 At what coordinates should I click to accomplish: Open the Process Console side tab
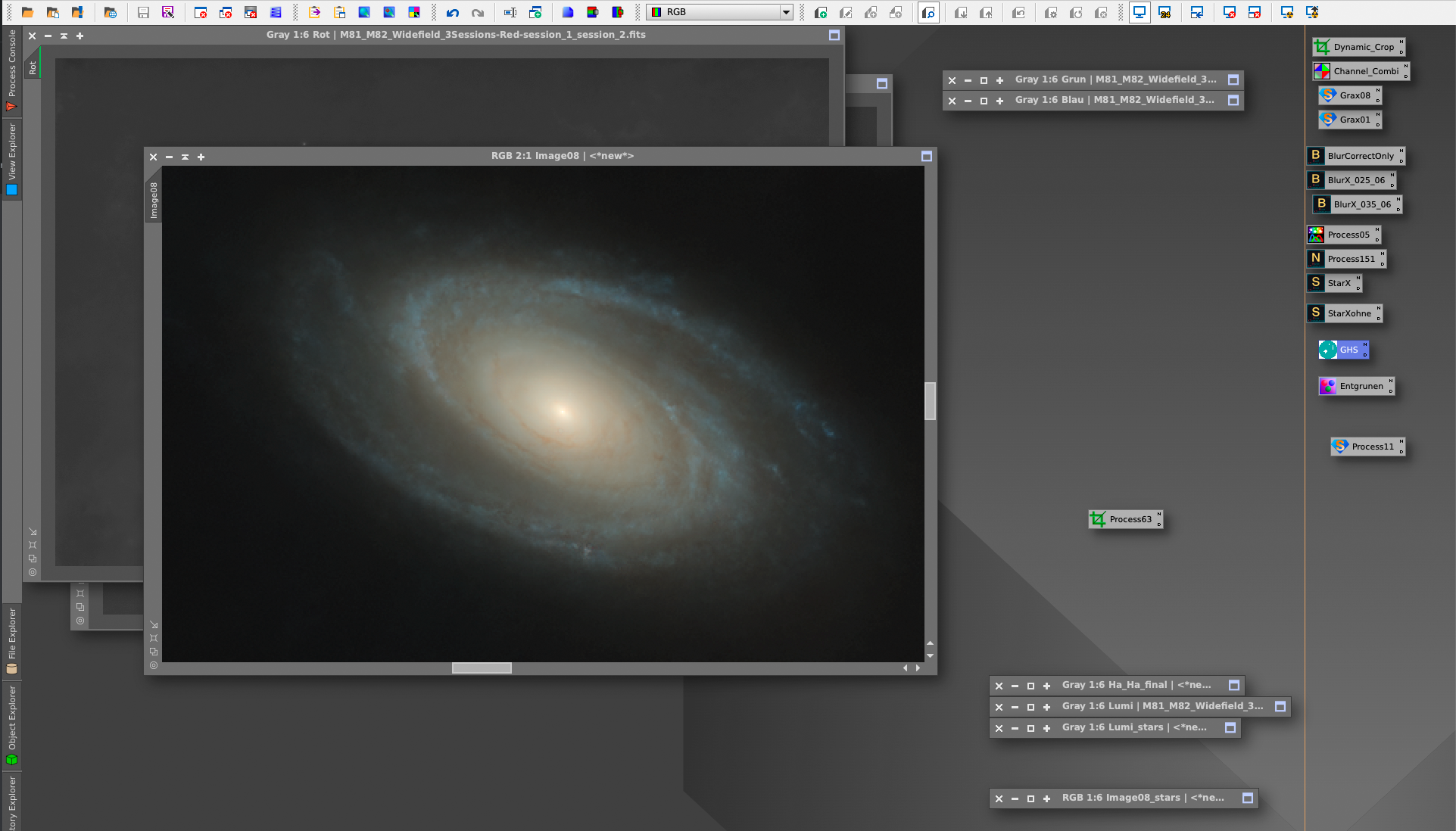click(11, 70)
